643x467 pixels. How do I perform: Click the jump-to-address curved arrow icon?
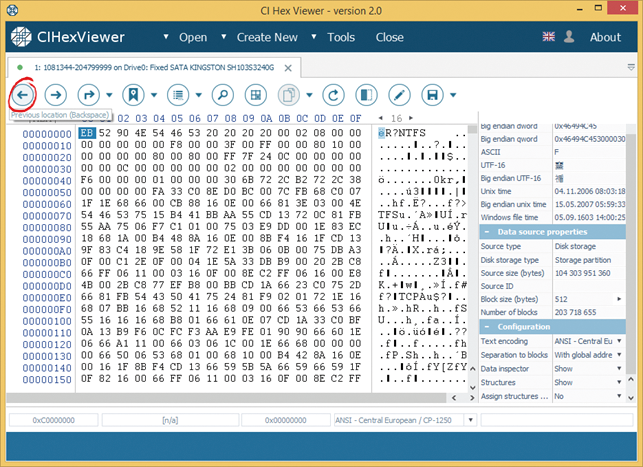(89, 95)
